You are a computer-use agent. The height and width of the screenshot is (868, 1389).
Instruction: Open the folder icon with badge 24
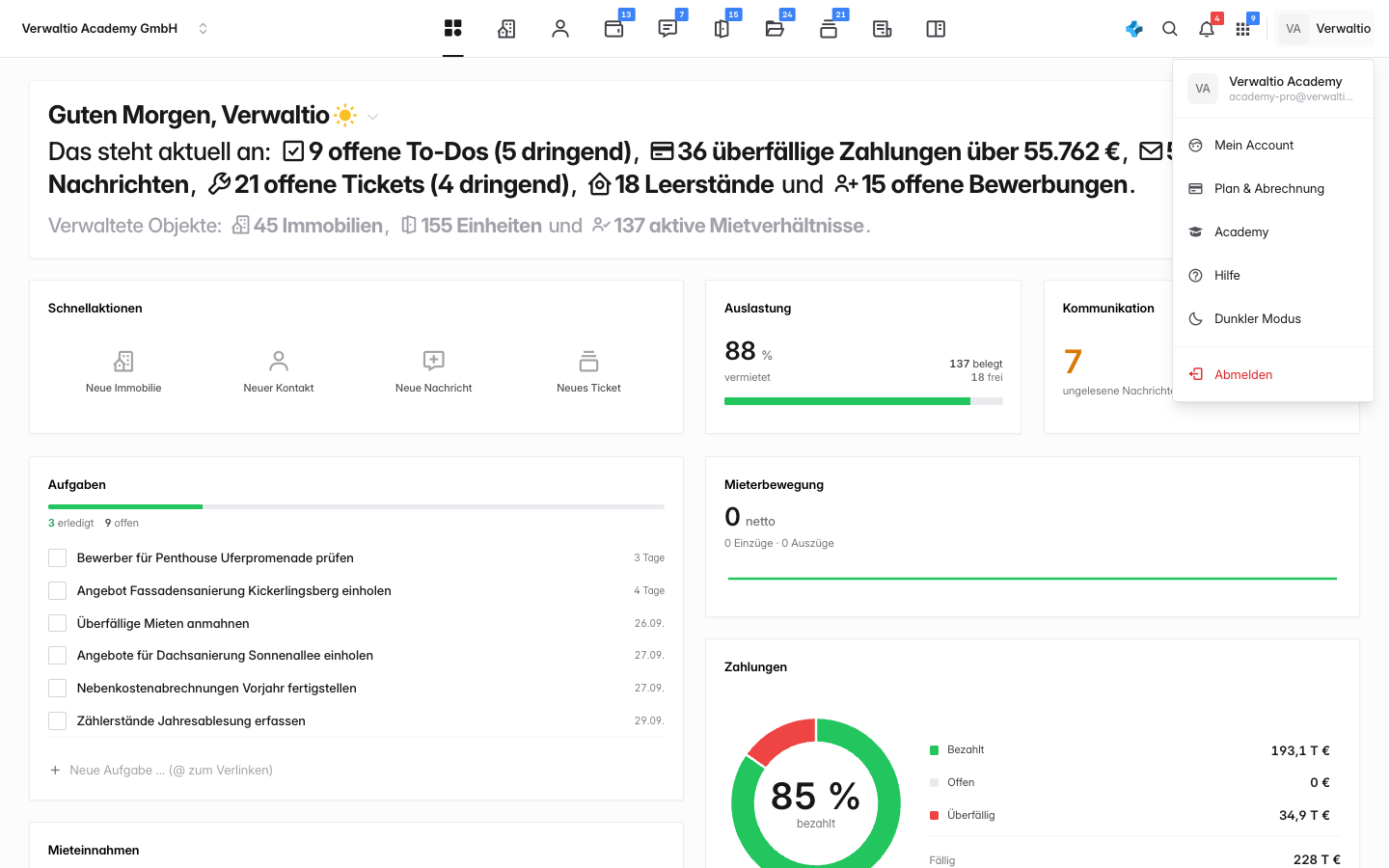775,29
